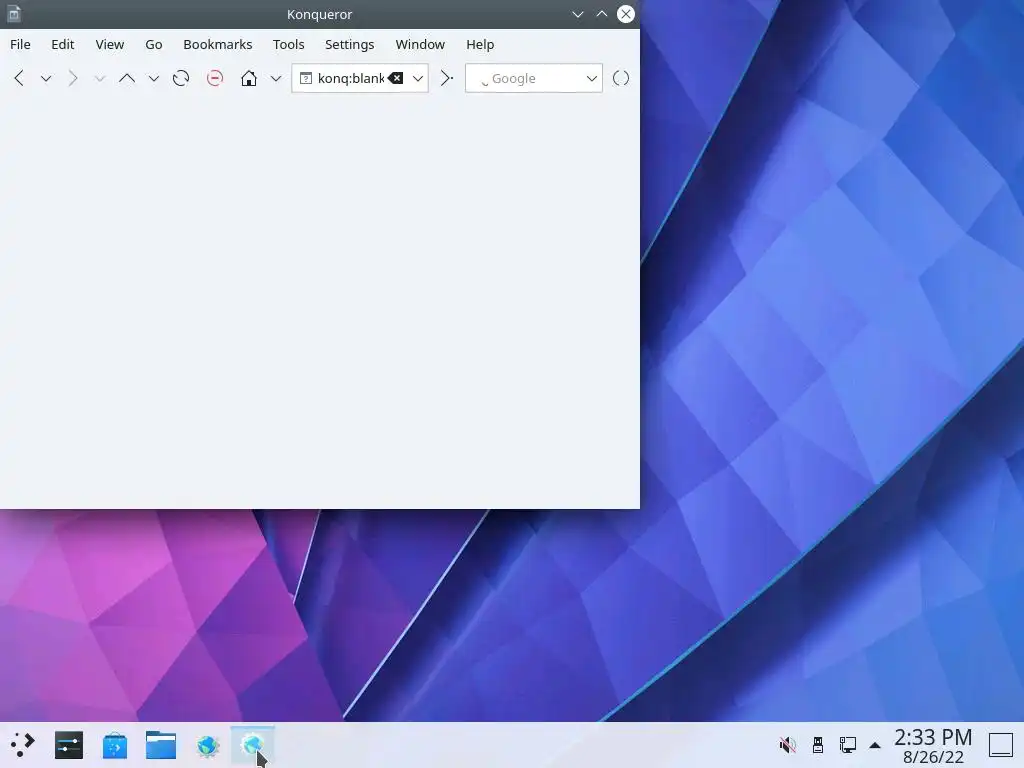Click the active Konqueror task in taskbar
Screen dimensions: 1024x768
pyautogui.click(x=253, y=744)
